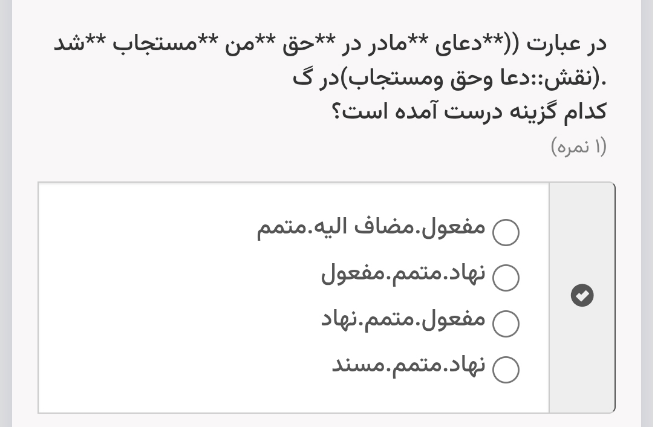Click the (۱ نمره) score label

pyautogui.click(x=578, y=147)
